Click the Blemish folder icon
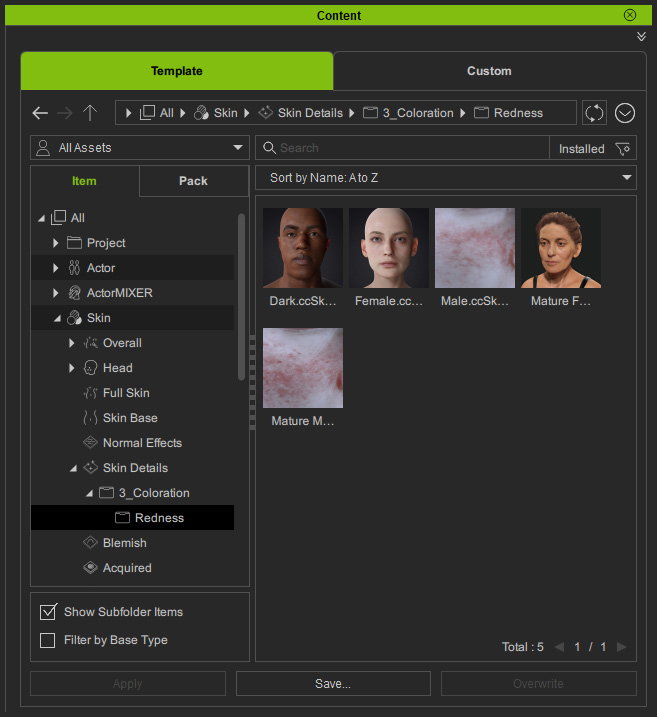The image size is (657, 717). click(x=90, y=543)
